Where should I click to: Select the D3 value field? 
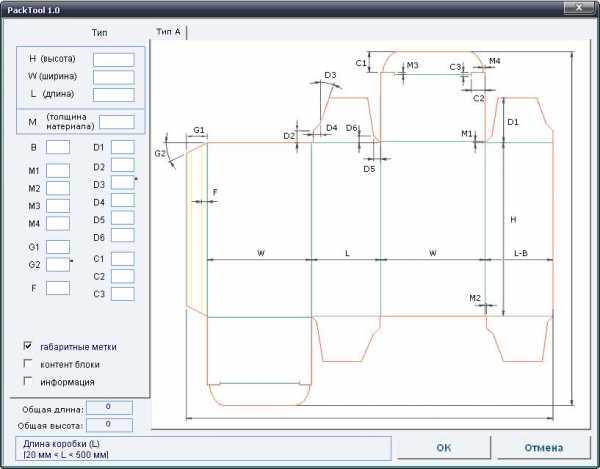tap(122, 183)
